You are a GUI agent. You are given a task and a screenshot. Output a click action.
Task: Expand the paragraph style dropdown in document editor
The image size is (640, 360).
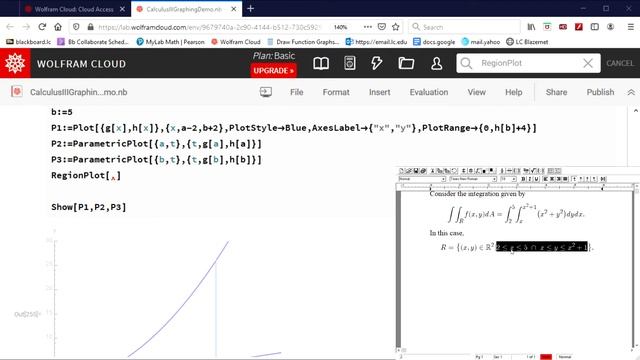[x=443, y=179]
